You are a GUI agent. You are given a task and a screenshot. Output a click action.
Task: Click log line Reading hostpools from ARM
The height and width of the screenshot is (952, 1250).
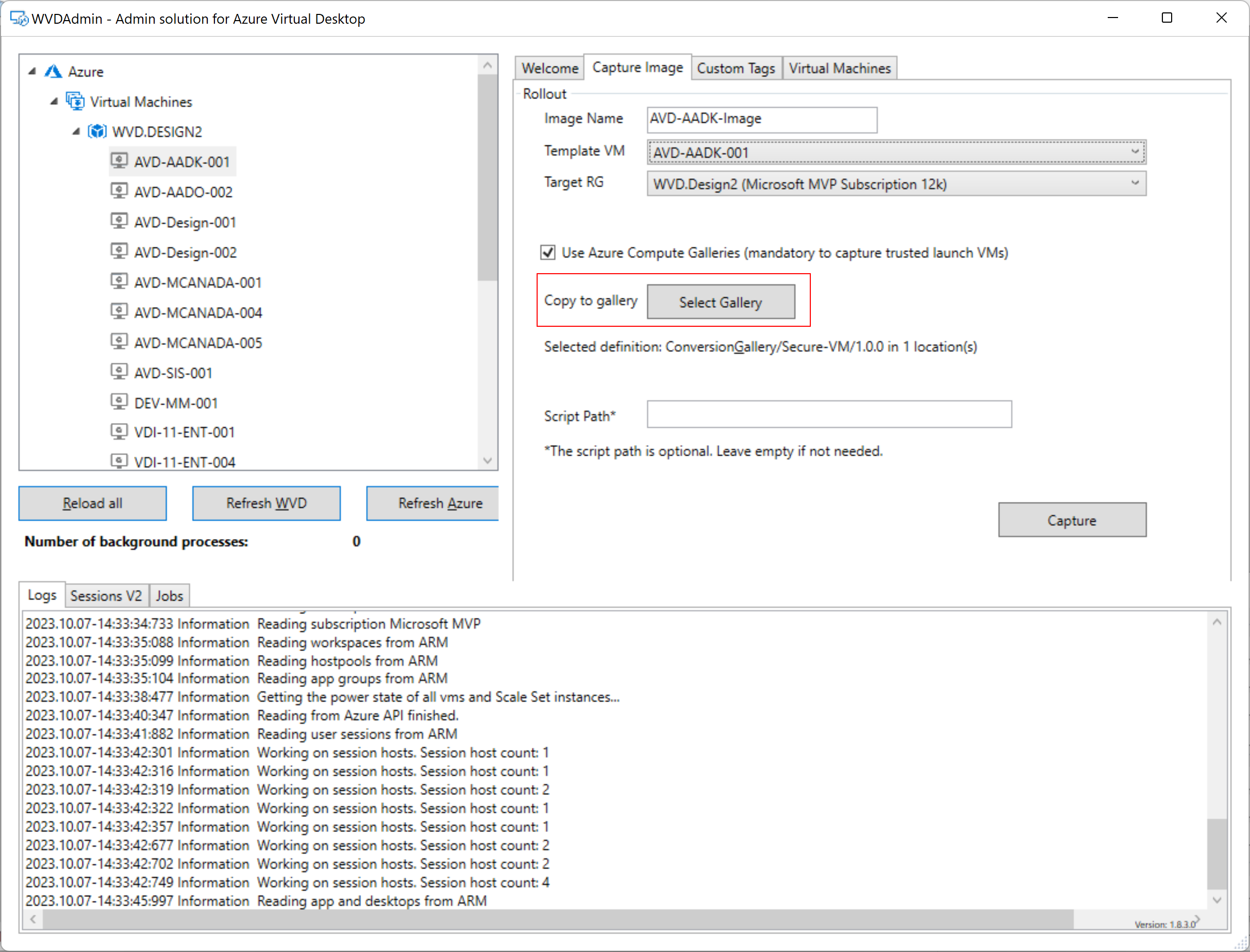click(231, 661)
